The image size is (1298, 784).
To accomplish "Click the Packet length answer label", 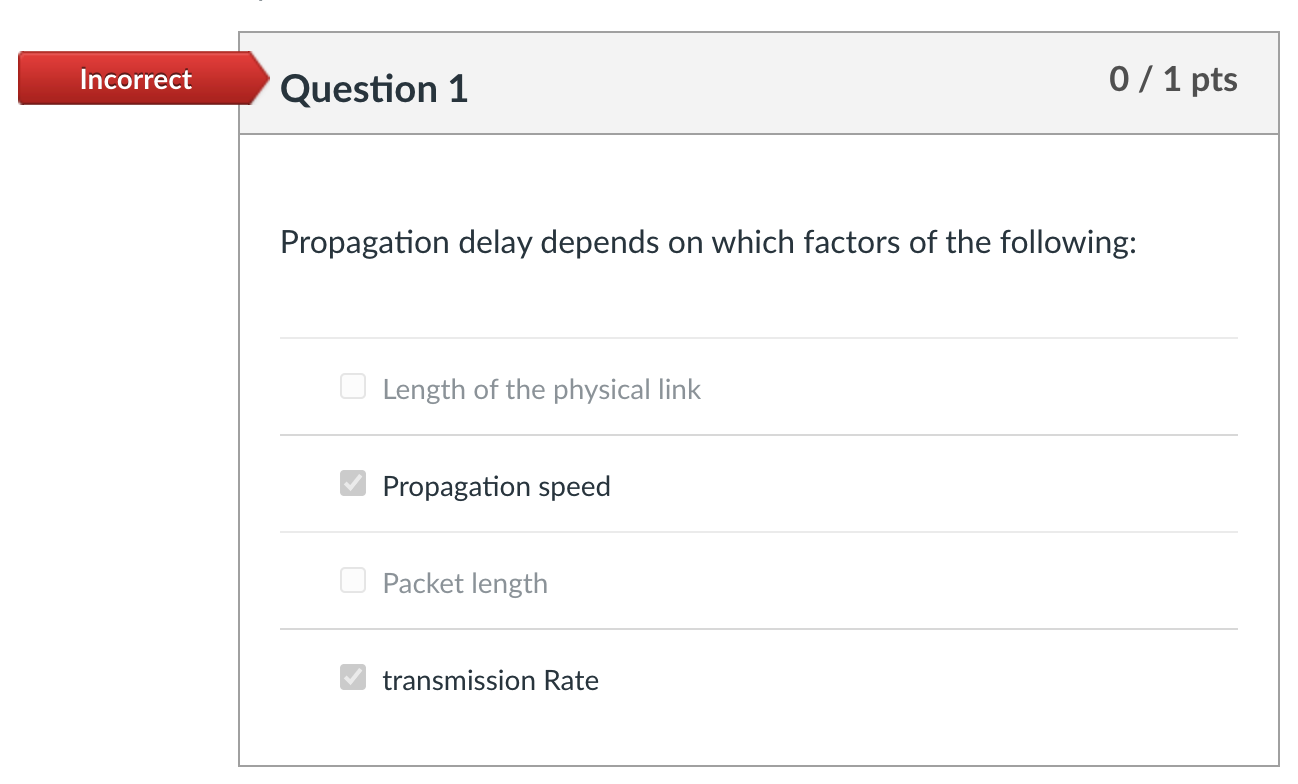I will pos(465,583).
